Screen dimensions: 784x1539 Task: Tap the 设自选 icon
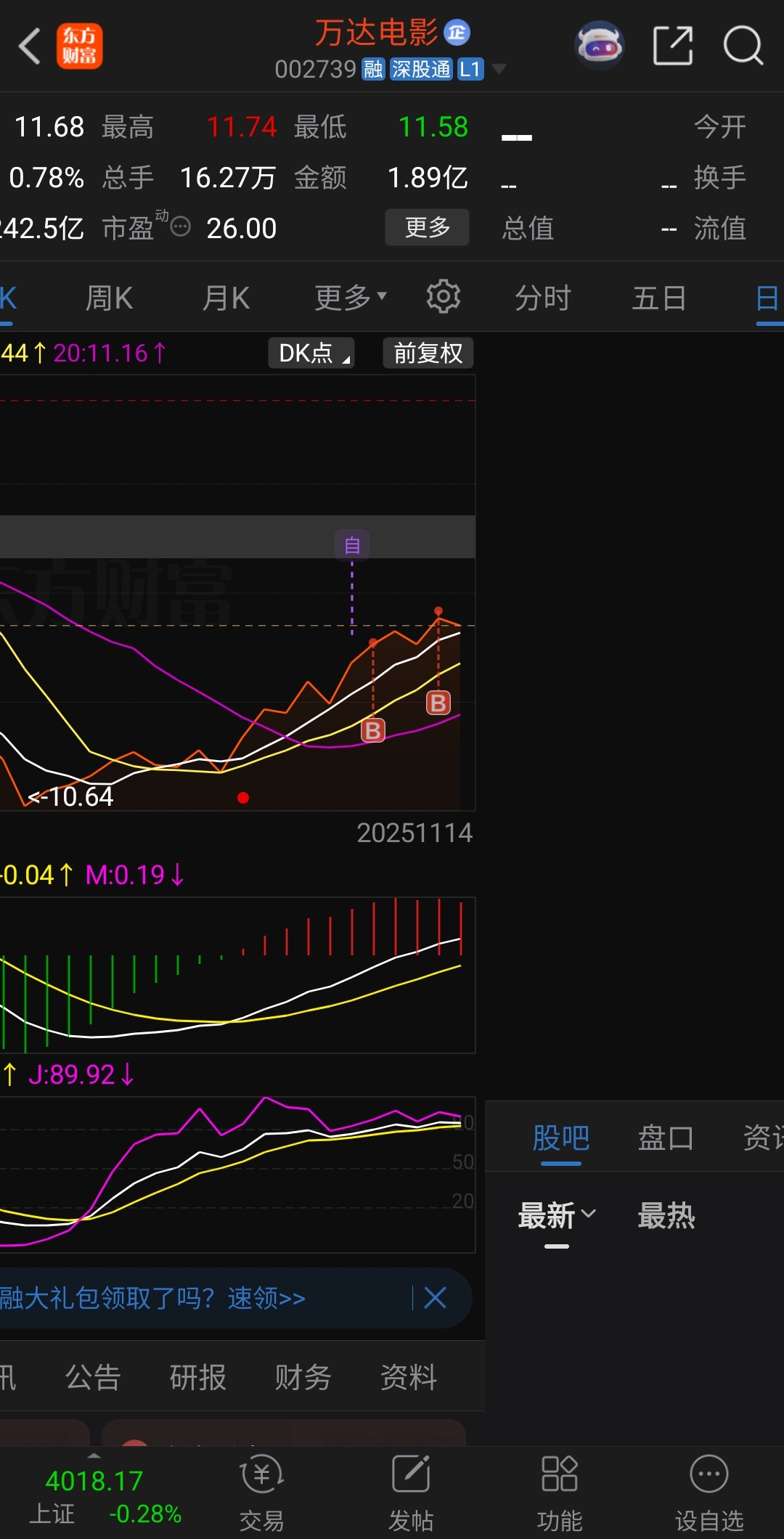click(x=709, y=1474)
